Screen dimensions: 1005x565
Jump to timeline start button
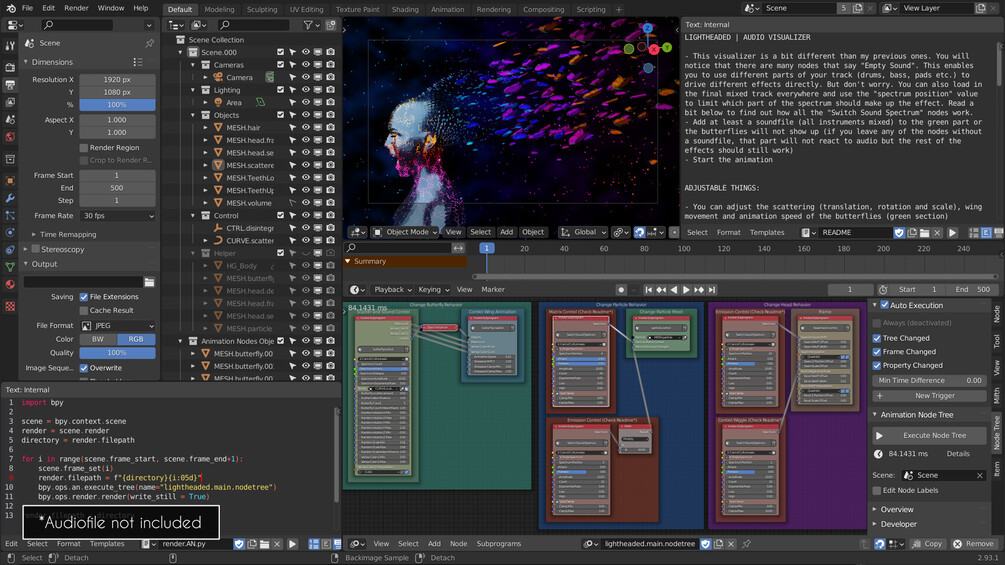pyautogui.click(x=649, y=290)
